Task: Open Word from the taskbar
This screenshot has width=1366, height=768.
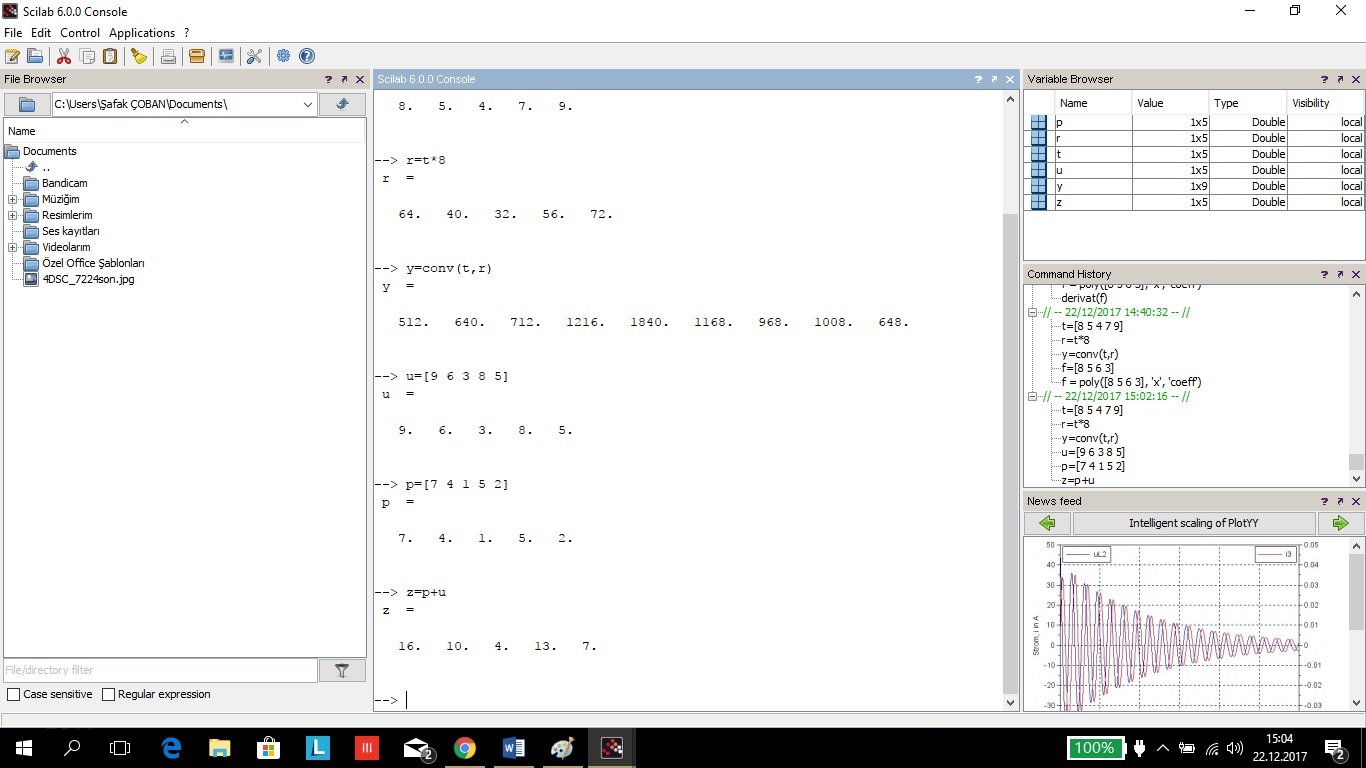Action: point(513,748)
